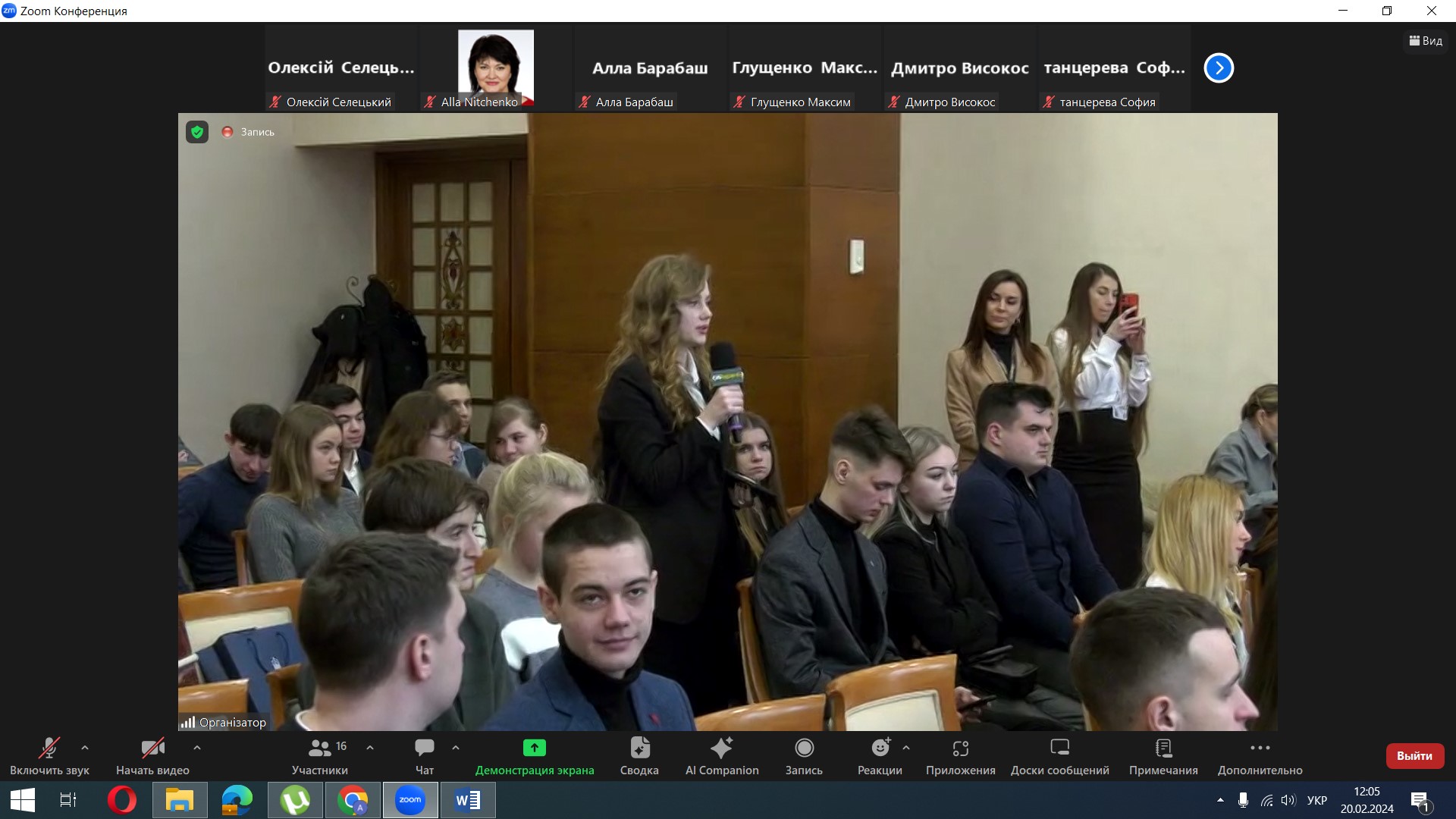1456x819 pixels.
Task: Open the Дополнительно more menu
Action: [x=1260, y=748]
